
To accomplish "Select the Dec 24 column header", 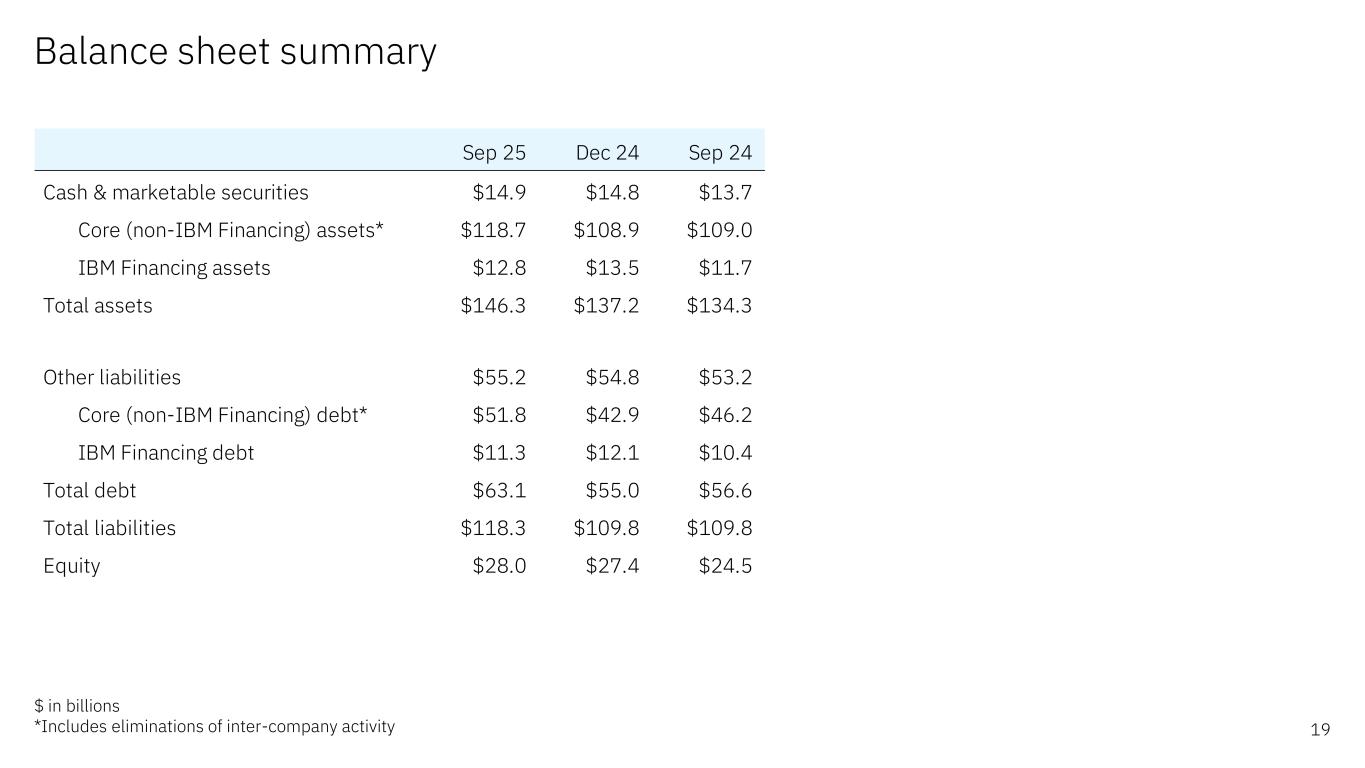I will 607,153.
